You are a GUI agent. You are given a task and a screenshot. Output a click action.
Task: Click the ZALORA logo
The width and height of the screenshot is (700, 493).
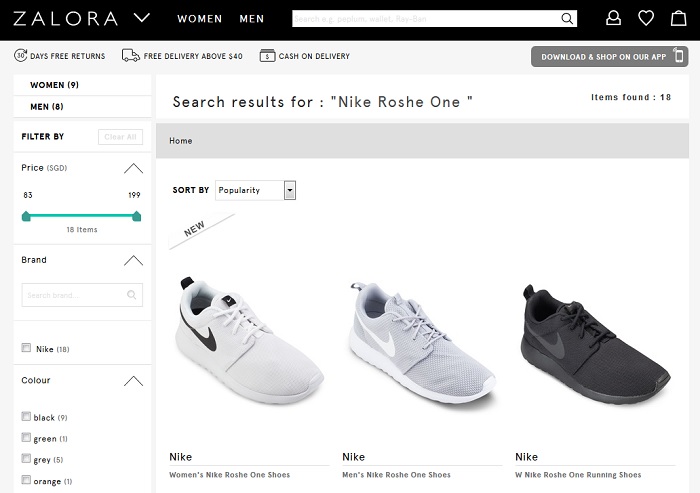66,19
